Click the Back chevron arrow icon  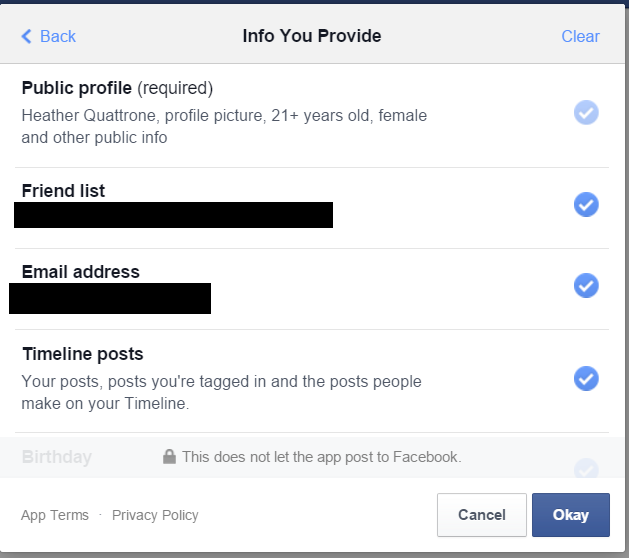click(26, 36)
